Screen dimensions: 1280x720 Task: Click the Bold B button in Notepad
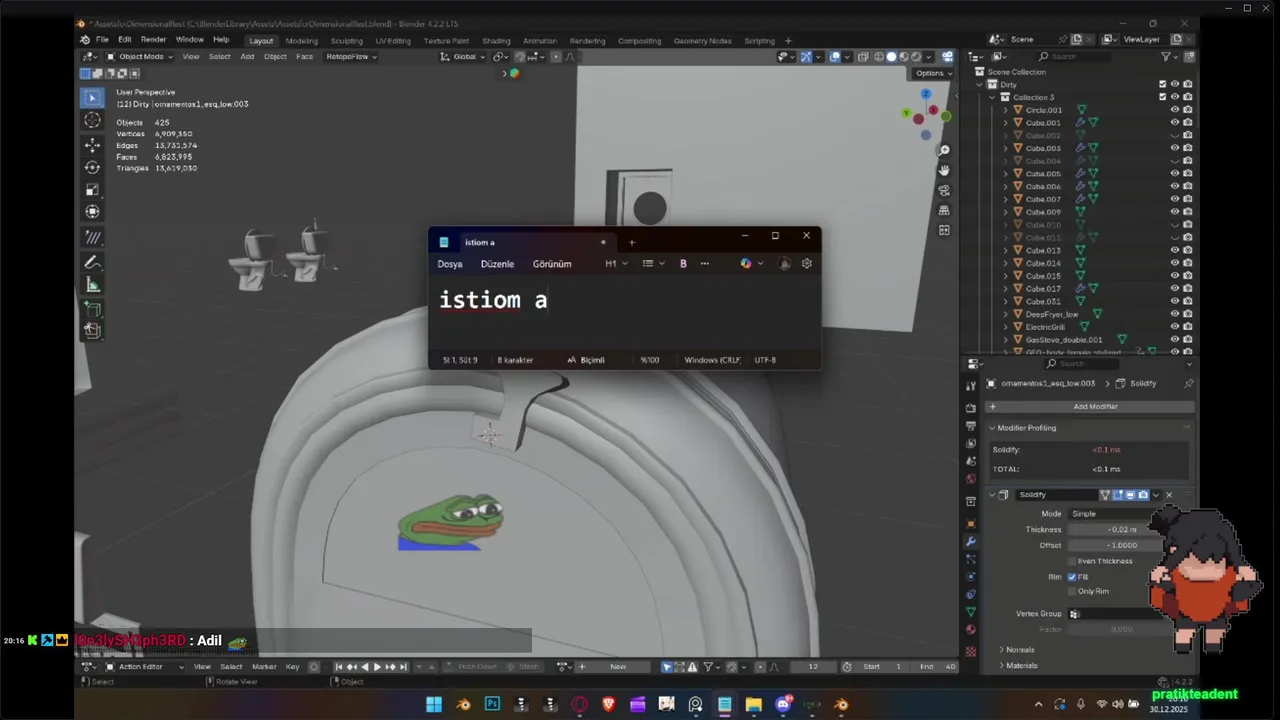coord(683,264)
